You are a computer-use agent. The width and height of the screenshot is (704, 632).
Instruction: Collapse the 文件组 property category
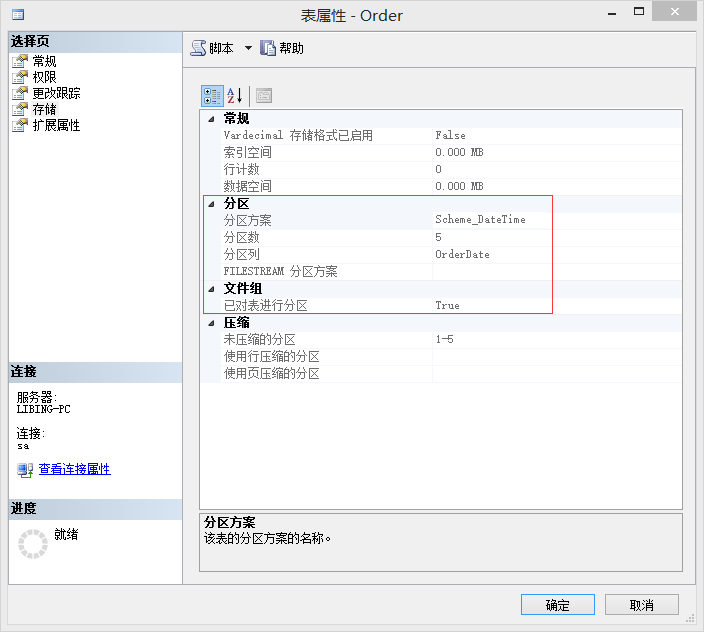coord(211,290)
